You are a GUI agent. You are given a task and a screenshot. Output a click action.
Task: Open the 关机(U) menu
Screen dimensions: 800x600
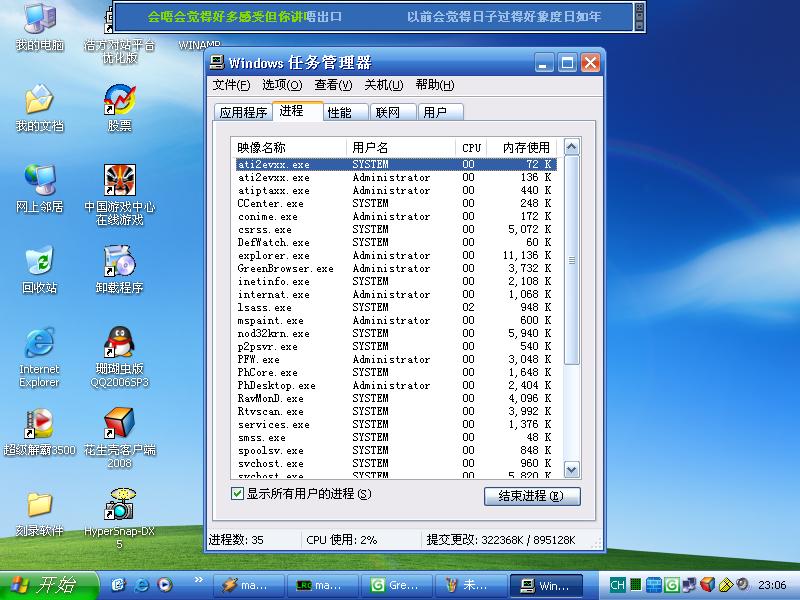pos(383,85)
